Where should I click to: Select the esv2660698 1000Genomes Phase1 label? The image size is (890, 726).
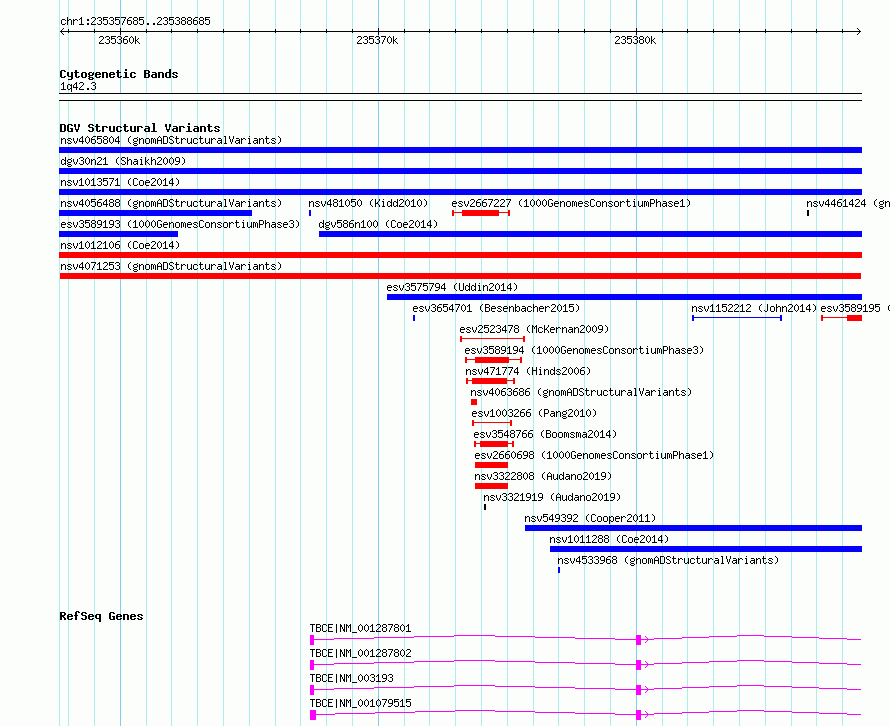pyautogui.click(x=594, y=455)
